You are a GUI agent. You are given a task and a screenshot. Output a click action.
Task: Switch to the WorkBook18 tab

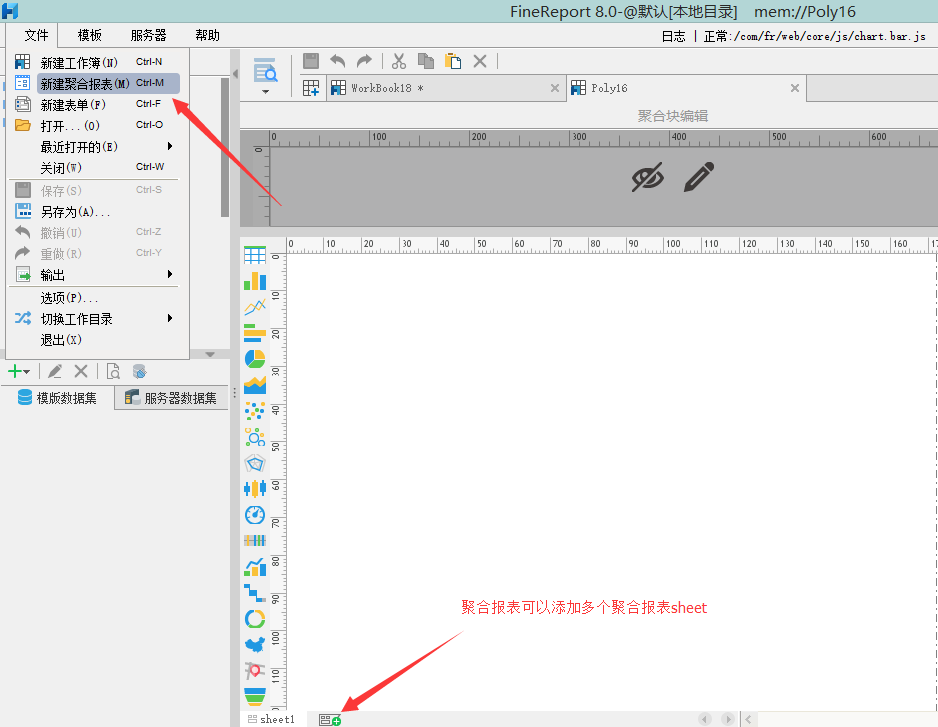click(x=446, y=89)
